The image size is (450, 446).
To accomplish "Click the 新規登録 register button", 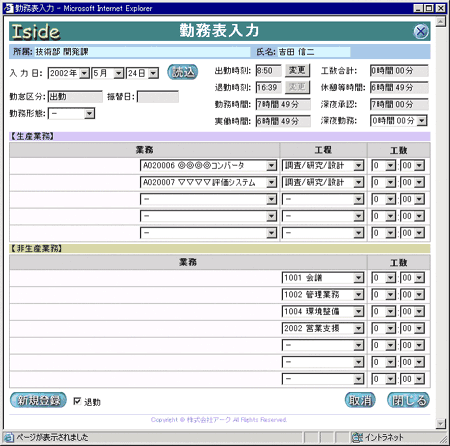I will pyautogui.click(x=38, y=400).
